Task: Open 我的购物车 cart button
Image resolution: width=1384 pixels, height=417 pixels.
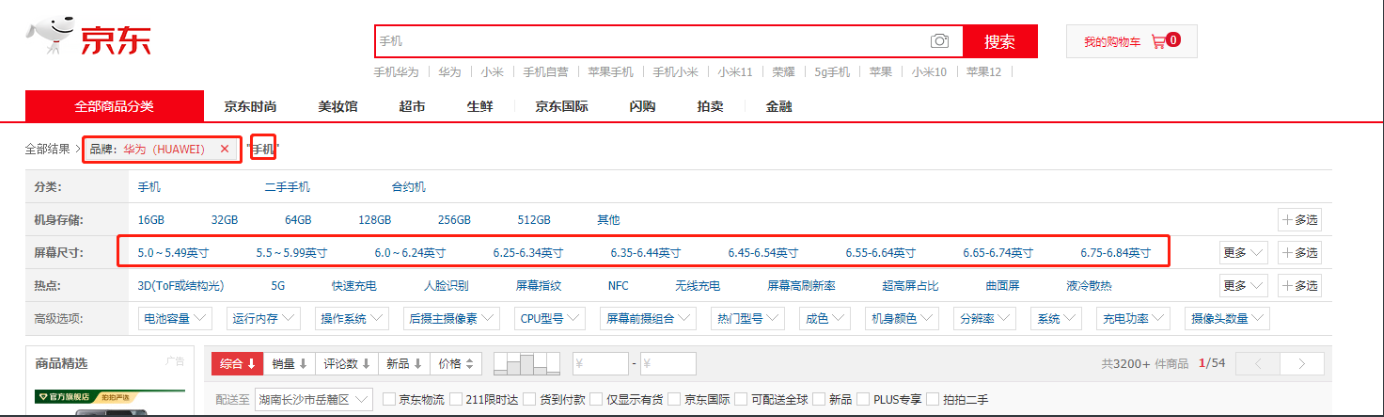Action: point(1131,41)
